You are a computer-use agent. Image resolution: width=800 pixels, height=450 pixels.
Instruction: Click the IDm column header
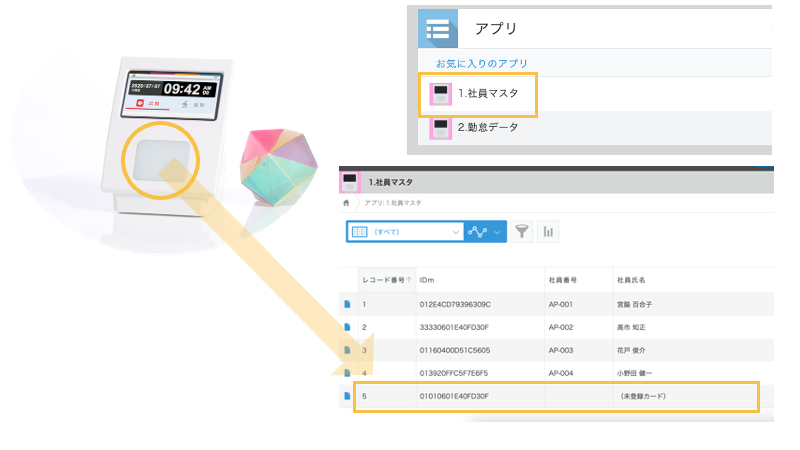click(x=427, y=279)
